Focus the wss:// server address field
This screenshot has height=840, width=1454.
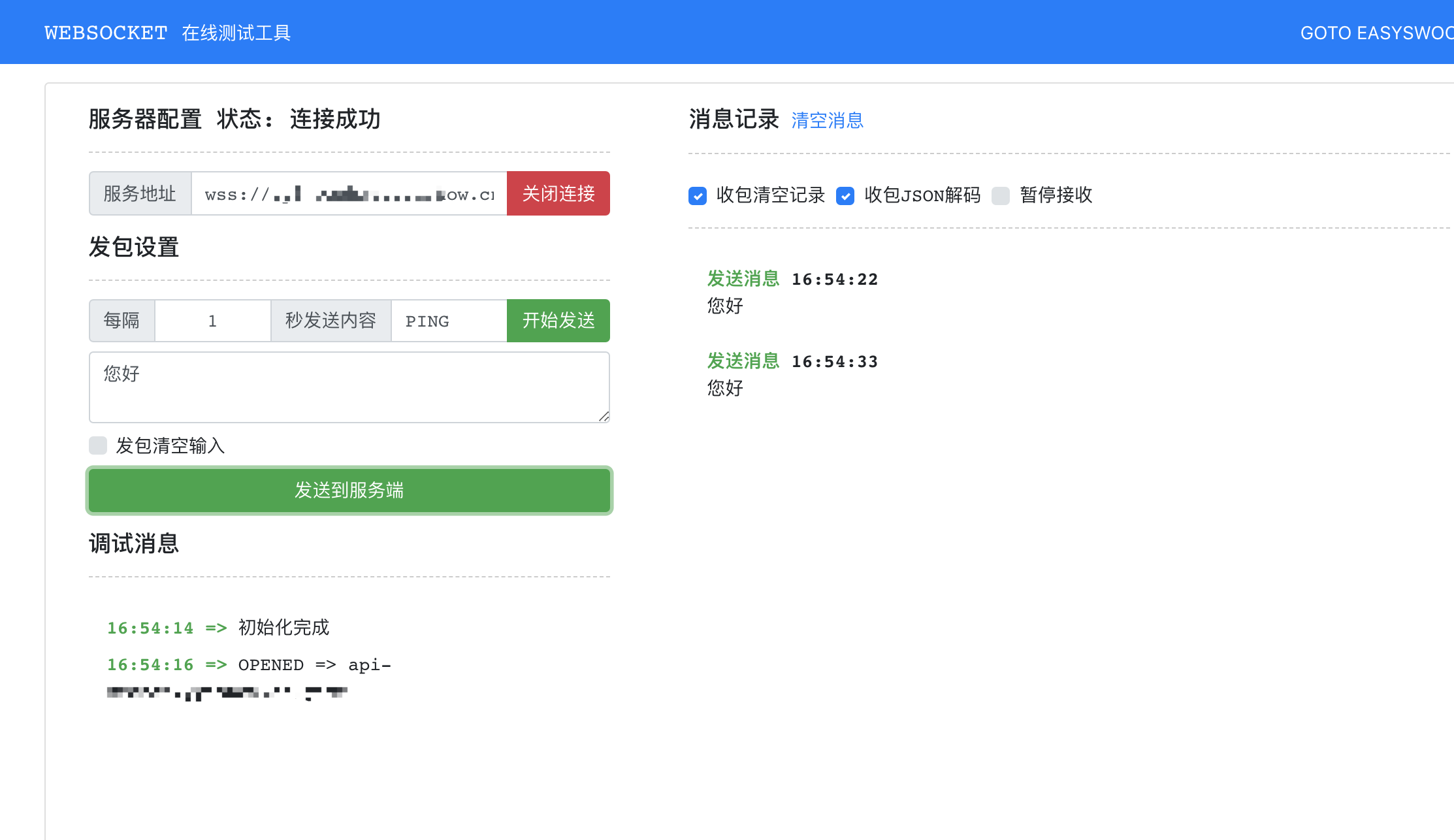pos(349,194)
